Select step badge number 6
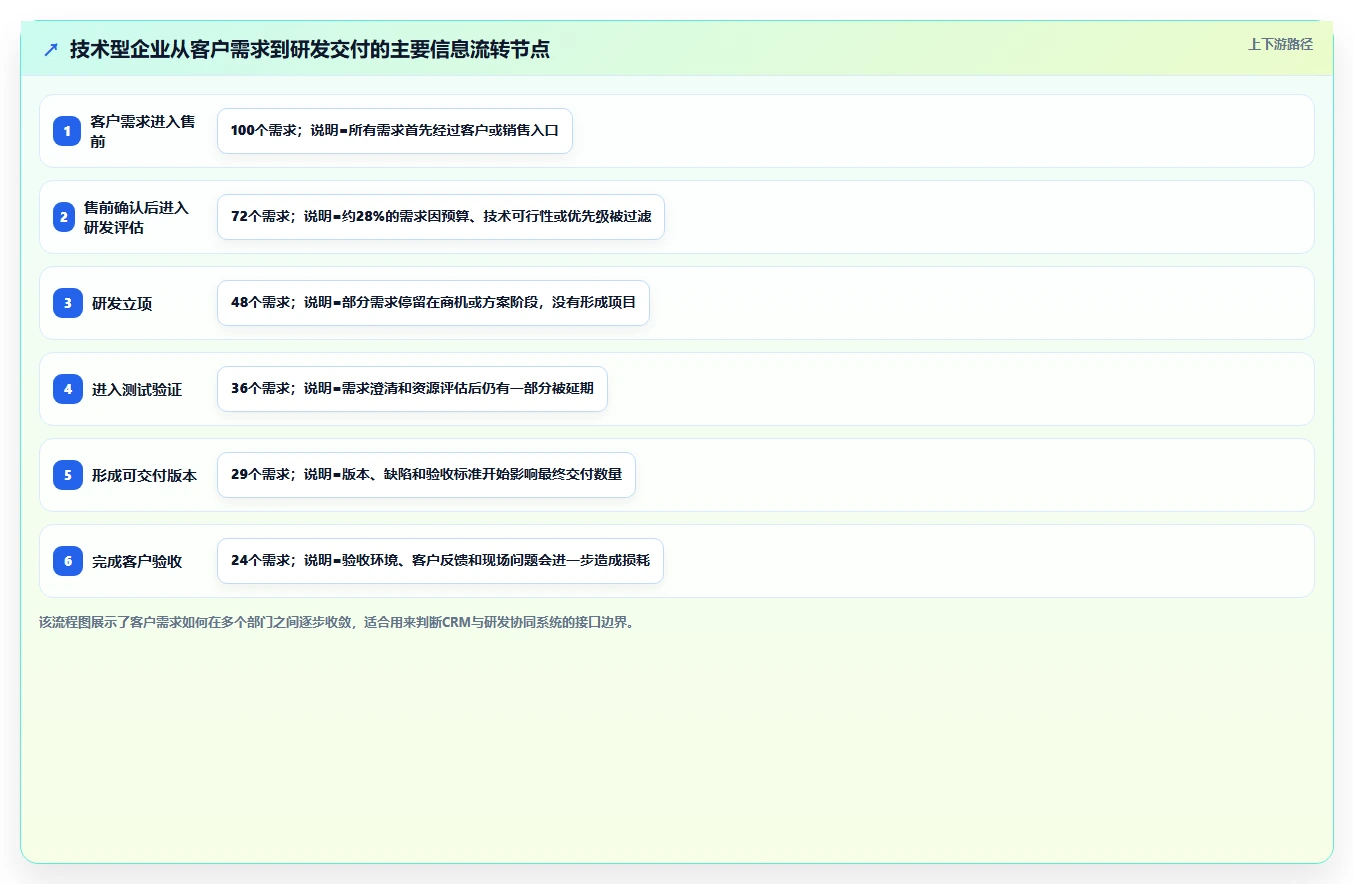The width and height of the screenshot is (1354, 884). (68, 561)
